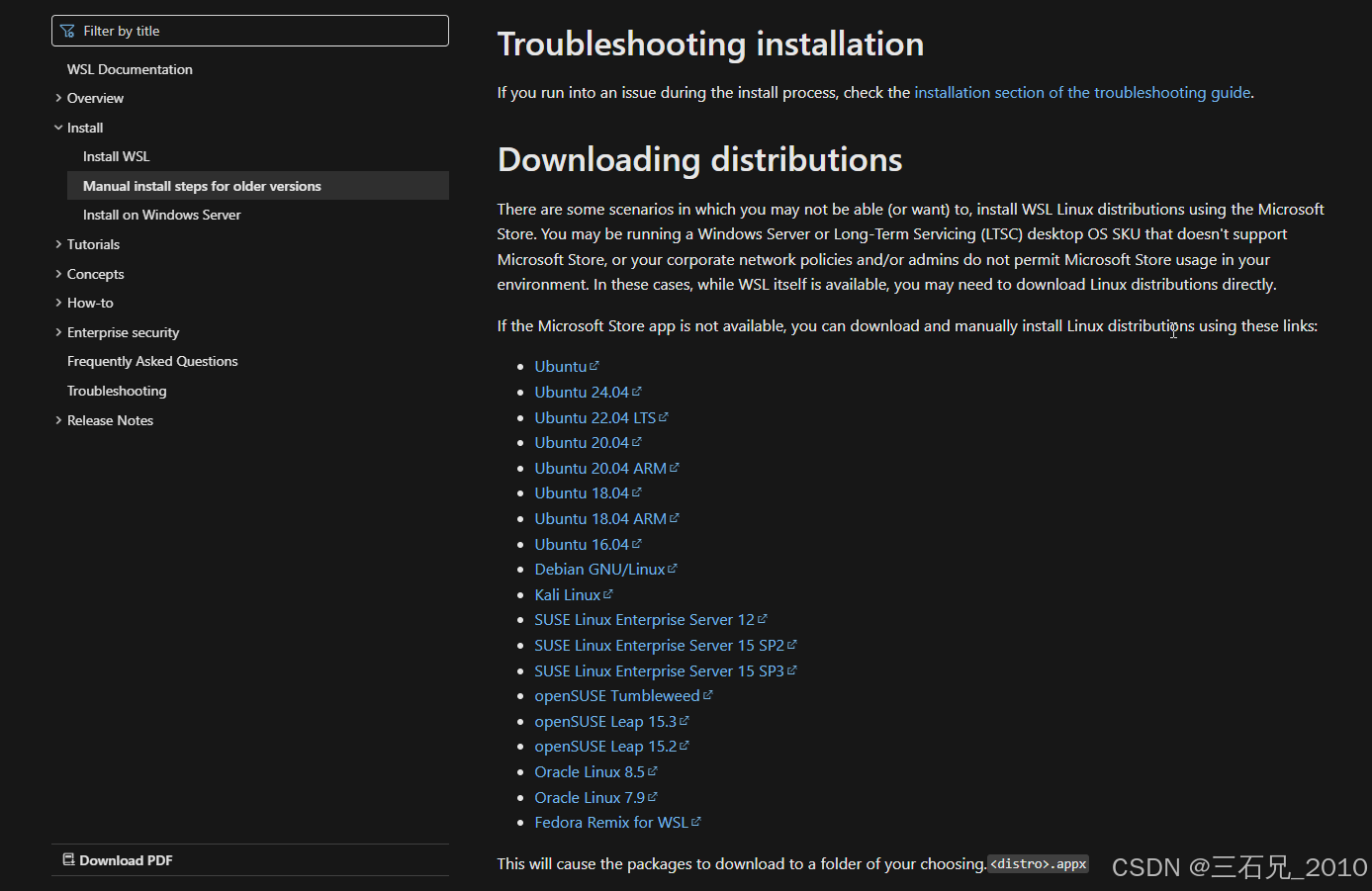
Task: Click external-link icon beside Fedora Remix for WSL
Action: [695, 821]
